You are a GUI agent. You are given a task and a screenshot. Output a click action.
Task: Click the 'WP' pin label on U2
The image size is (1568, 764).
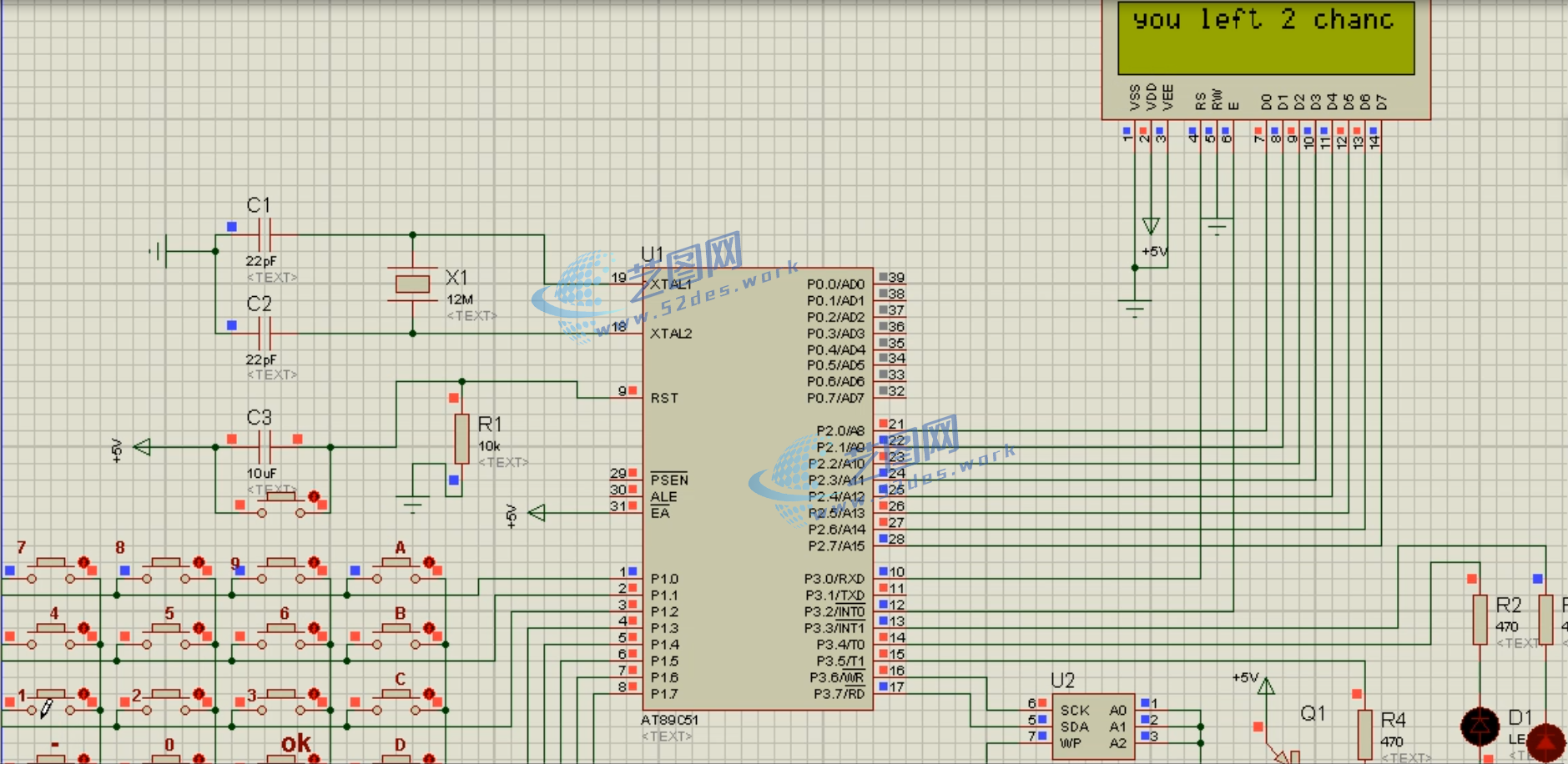(1071, 743)
